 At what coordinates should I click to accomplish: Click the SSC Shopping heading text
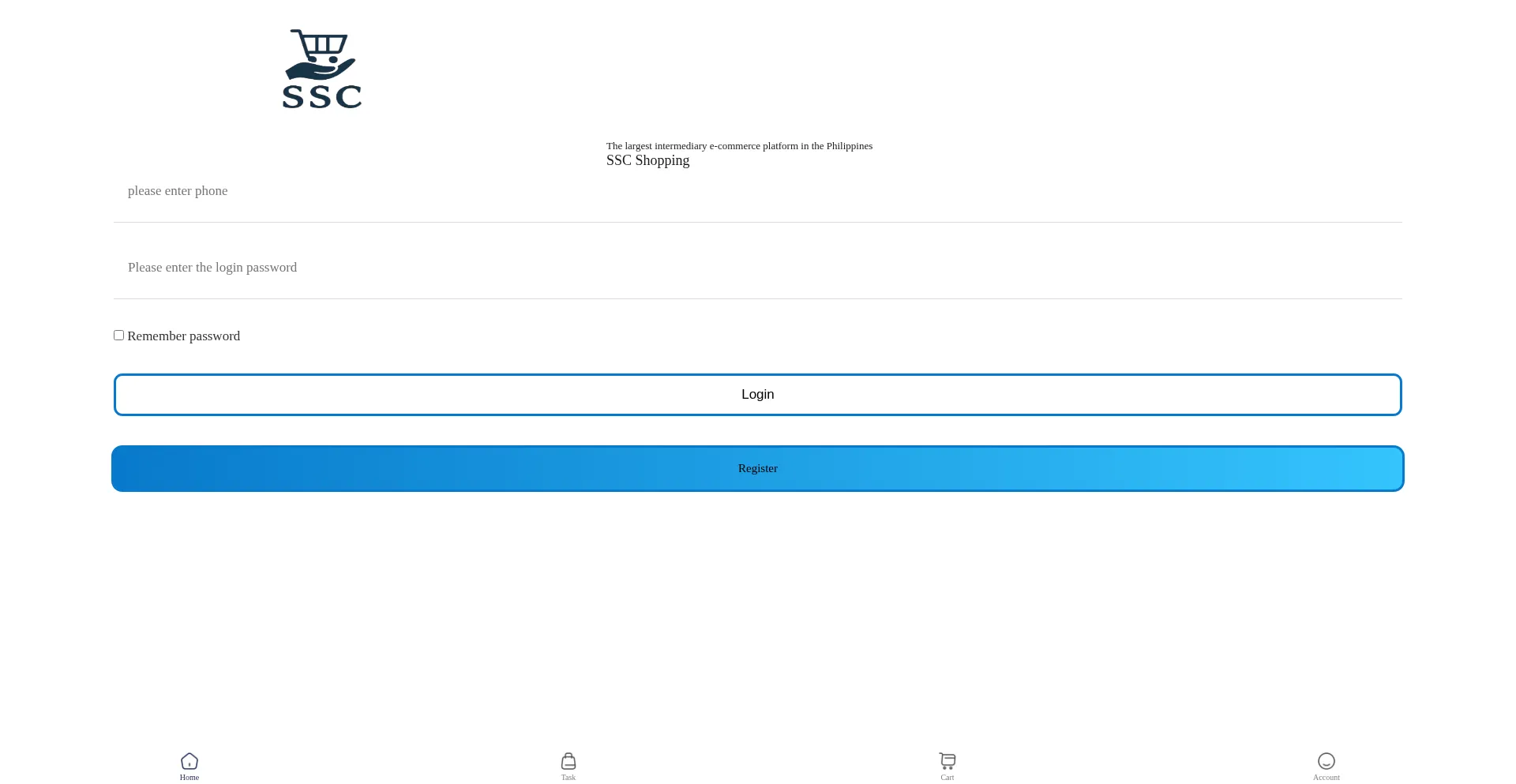(647, 160)
